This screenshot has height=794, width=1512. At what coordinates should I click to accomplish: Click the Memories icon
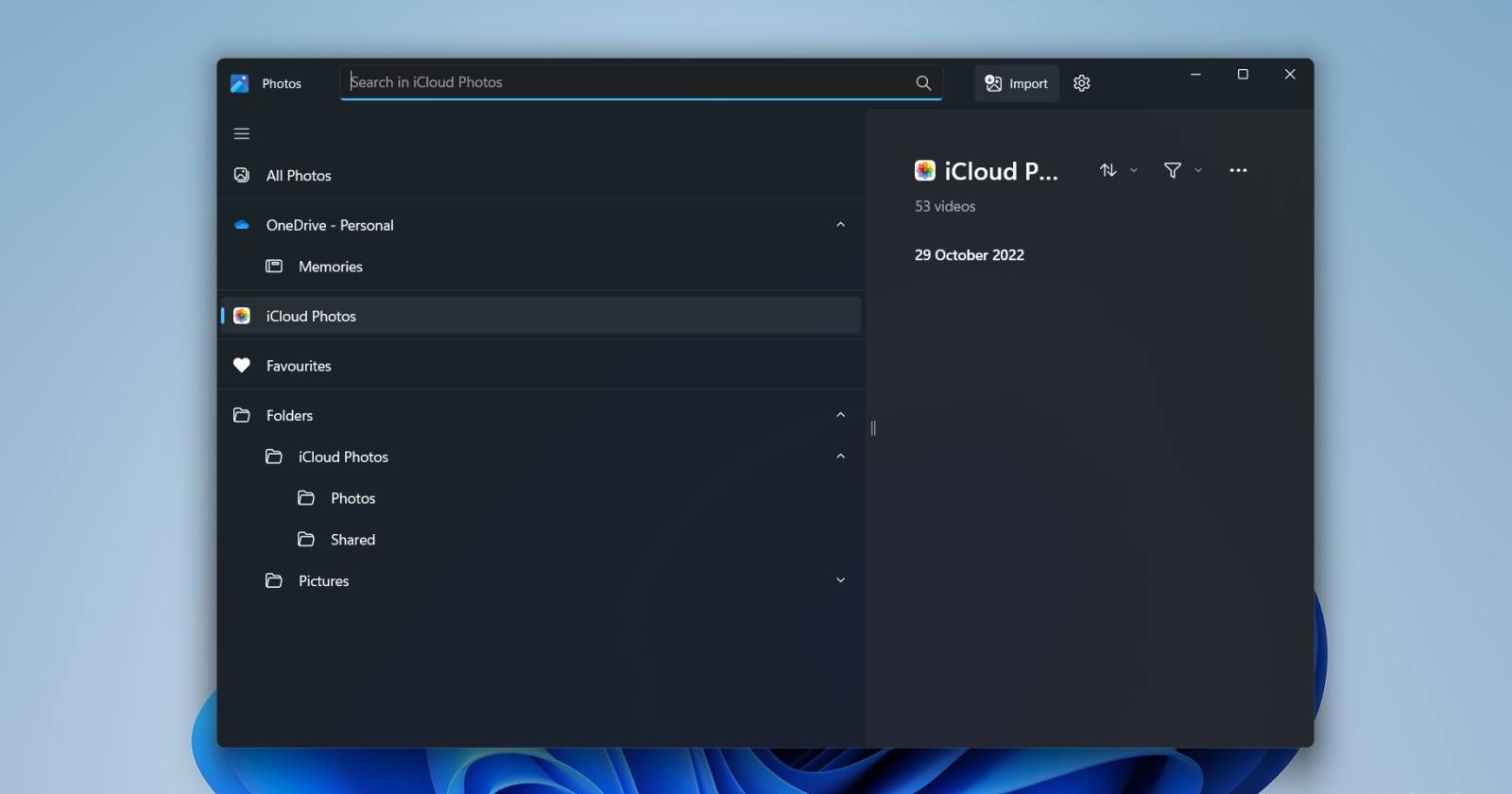pyautogui.click(x=274, y=267)
